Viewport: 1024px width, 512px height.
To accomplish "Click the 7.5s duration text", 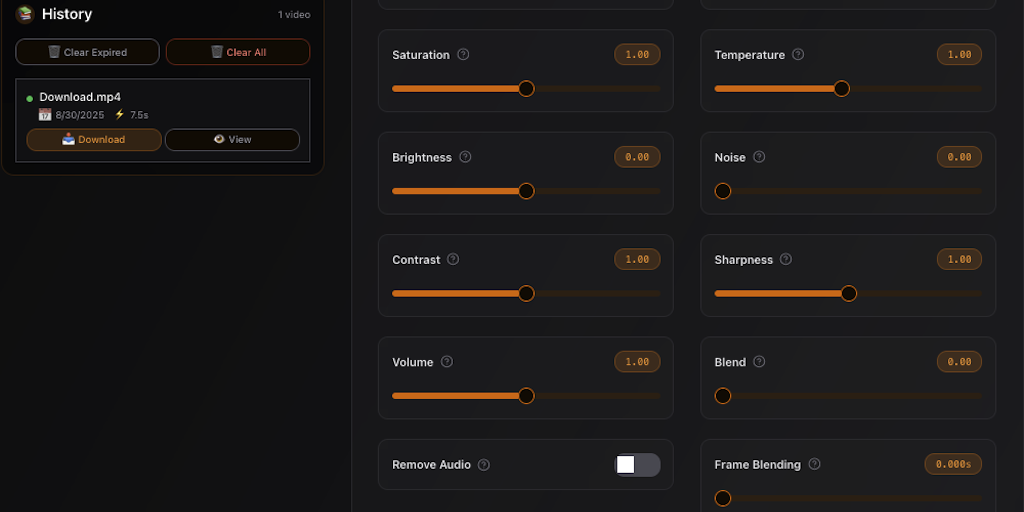I will (139, 115).
